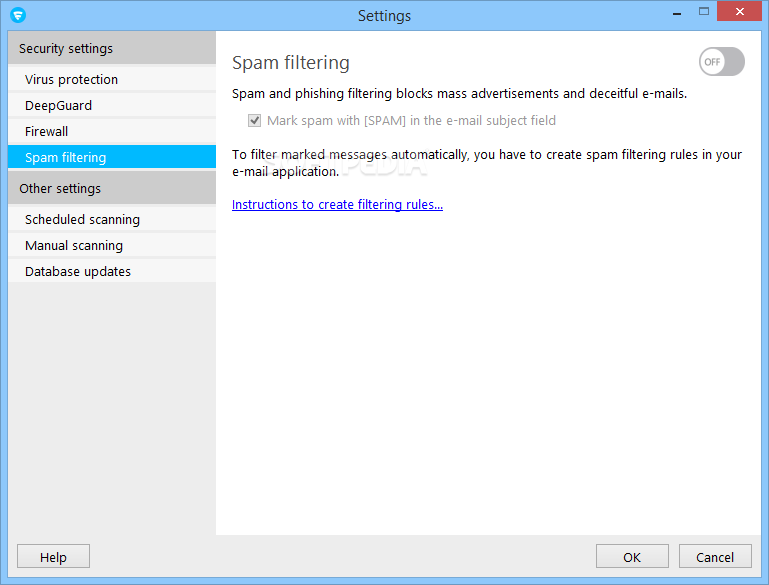Minimize the Settings window

click(x=677, y=12)
